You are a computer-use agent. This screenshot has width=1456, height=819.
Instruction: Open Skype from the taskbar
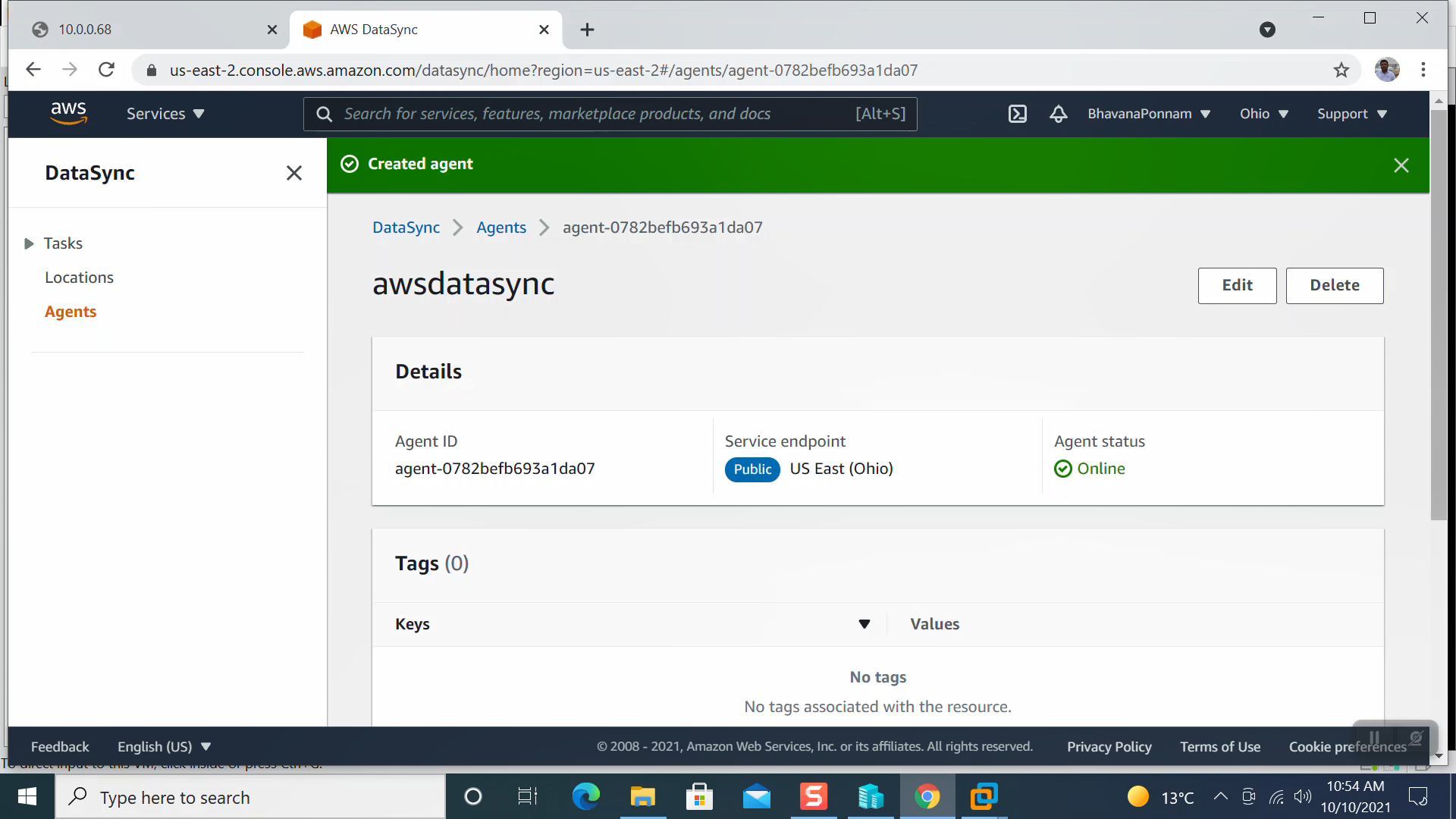[813, 796]
